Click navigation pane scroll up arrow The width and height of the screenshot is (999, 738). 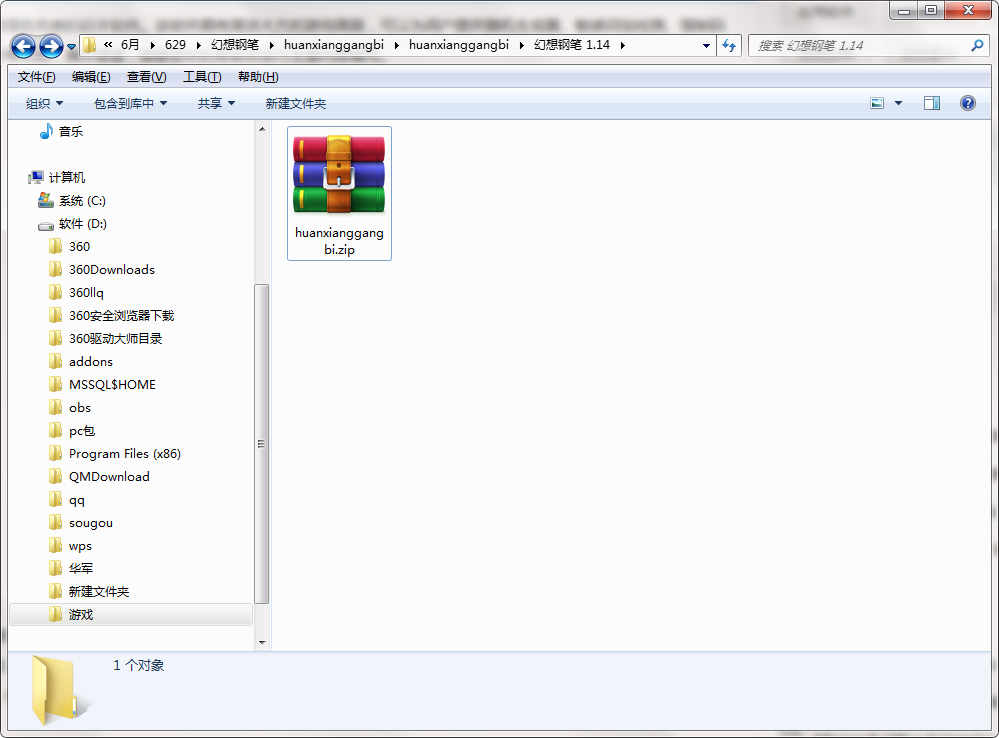click(x=262, y=129)
